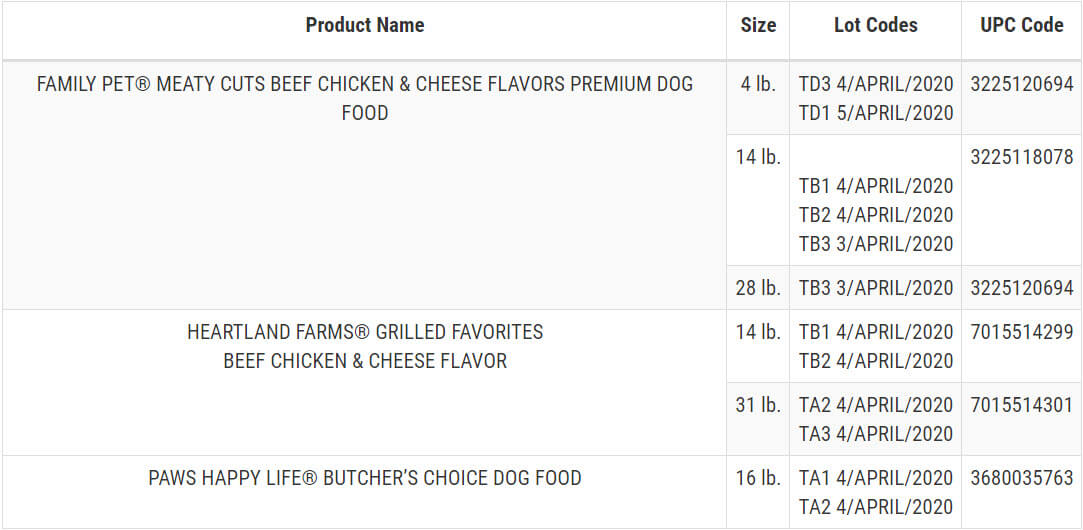Select the 4 lb. size cell

pyautogui.click(x=758, y=84)
